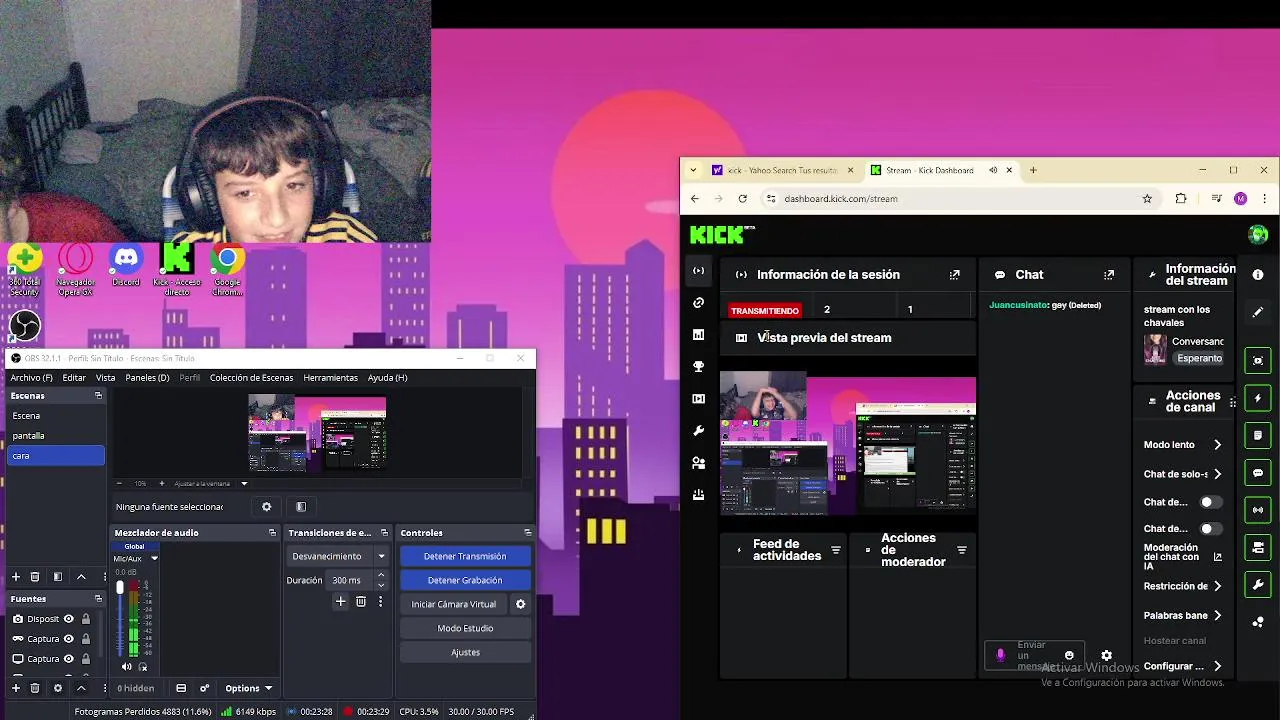Mute Mic/Aux with speaker icon in mixer
The width and height of the screenshot is (1280, 720).
pos(127,667)
